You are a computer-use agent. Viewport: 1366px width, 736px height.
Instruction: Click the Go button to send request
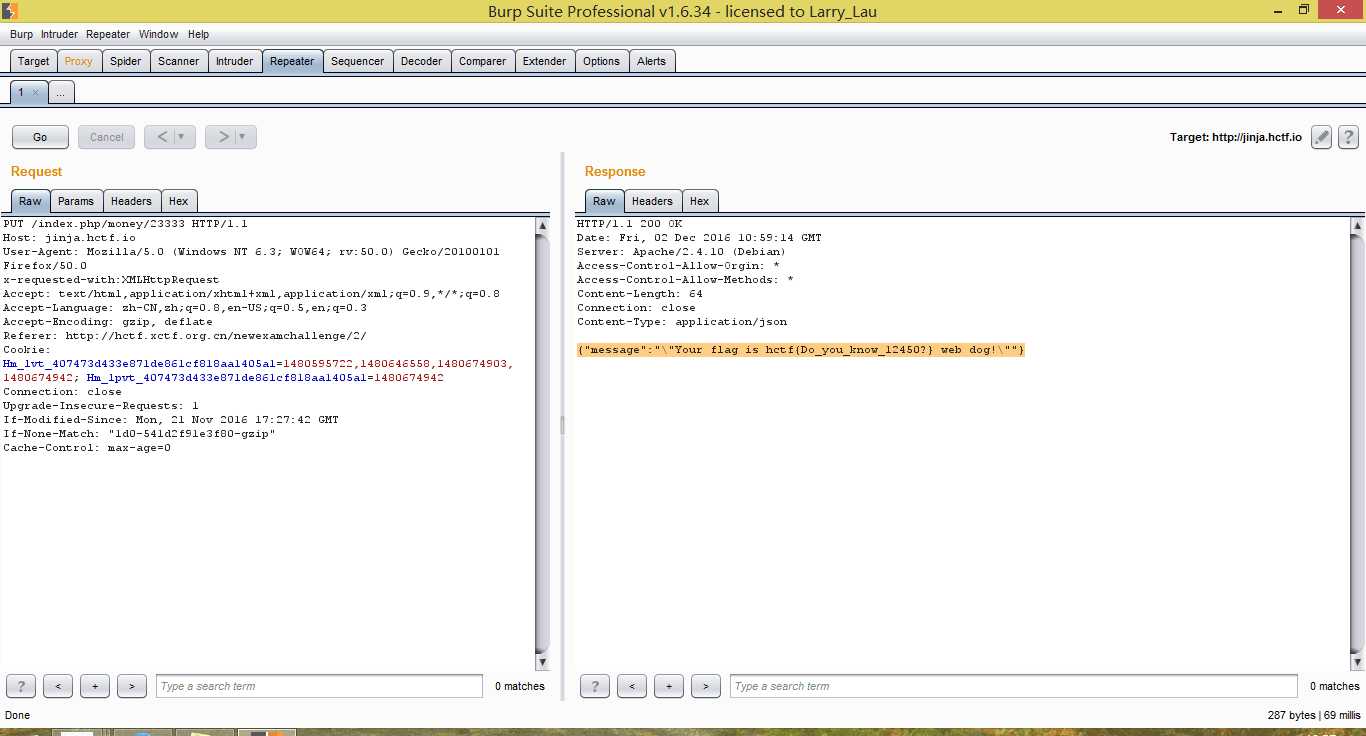(x=40, y=137)
